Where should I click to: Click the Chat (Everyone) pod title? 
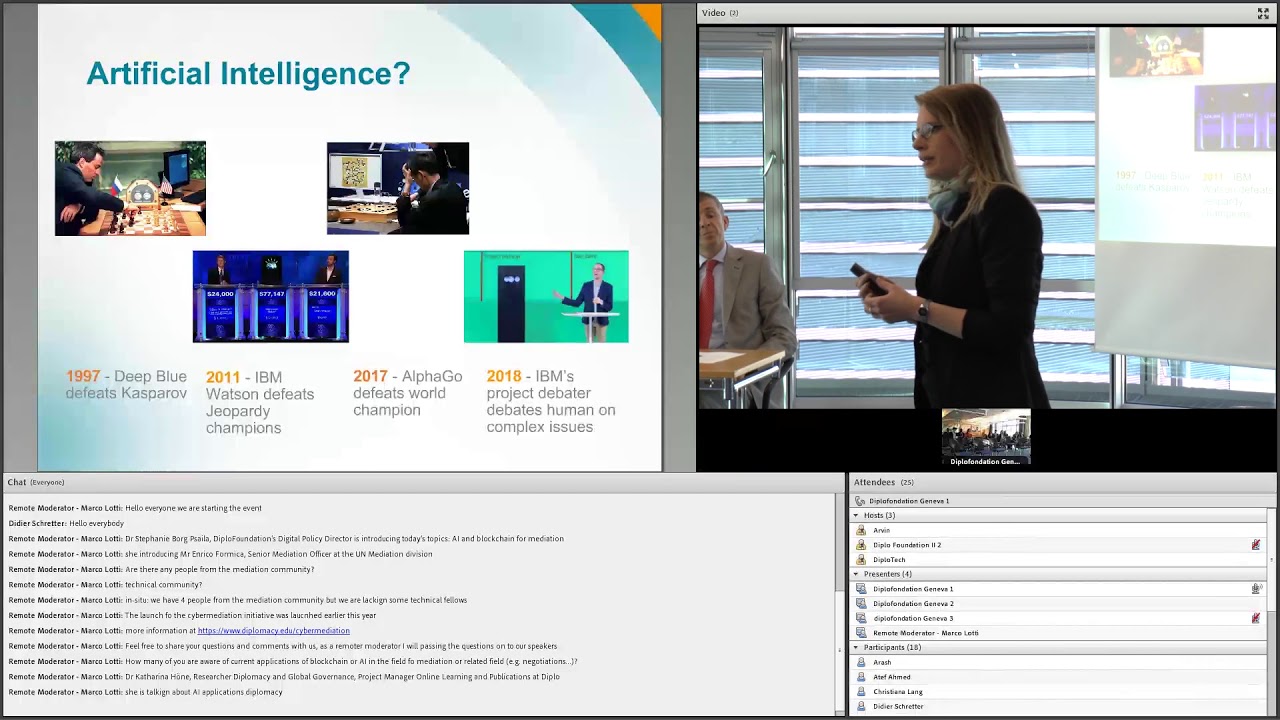(x=36, y=482)
